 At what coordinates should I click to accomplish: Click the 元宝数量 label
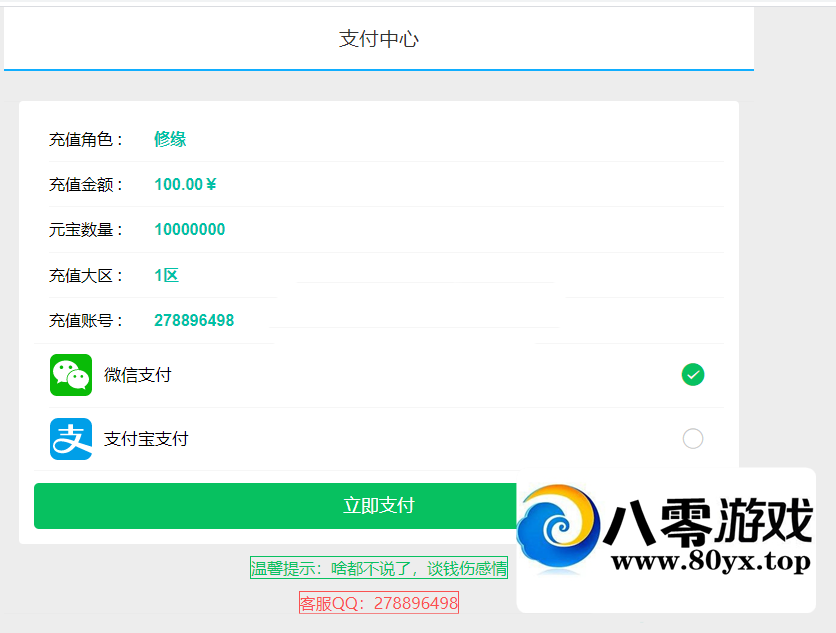click(86, 230)
